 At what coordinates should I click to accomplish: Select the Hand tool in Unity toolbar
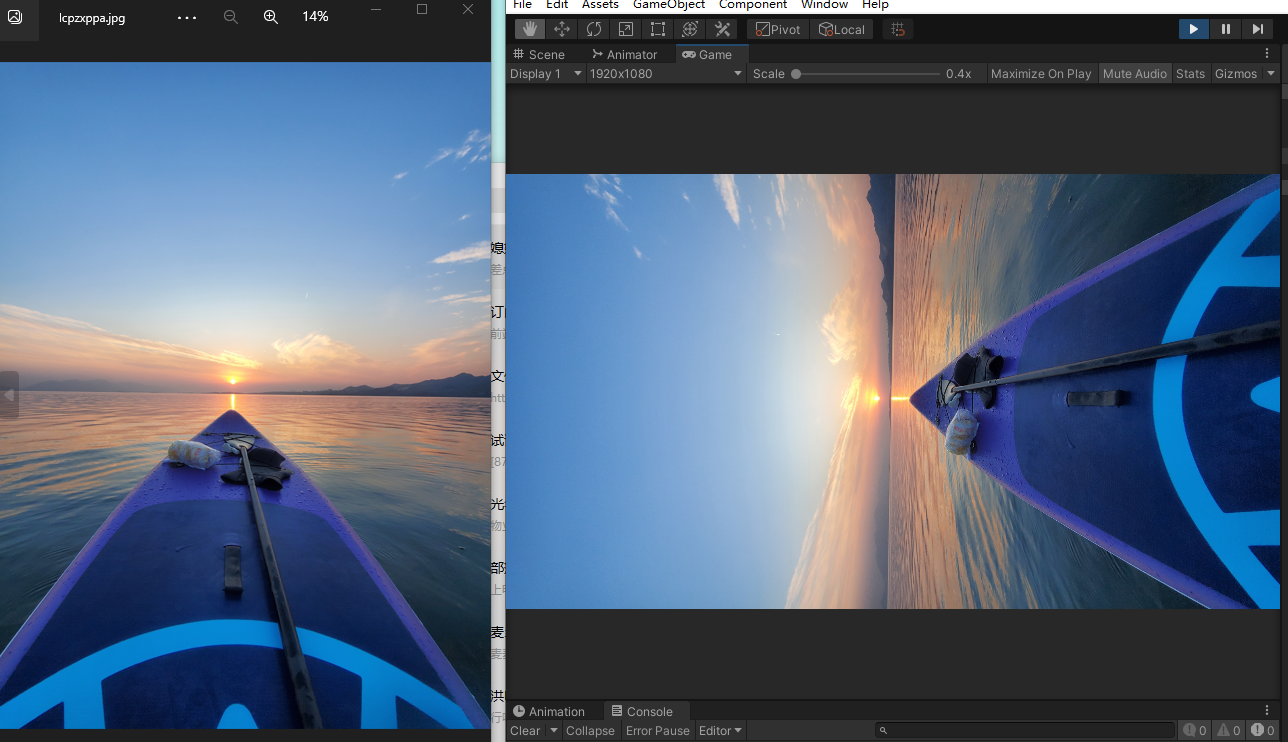point(530,29)
